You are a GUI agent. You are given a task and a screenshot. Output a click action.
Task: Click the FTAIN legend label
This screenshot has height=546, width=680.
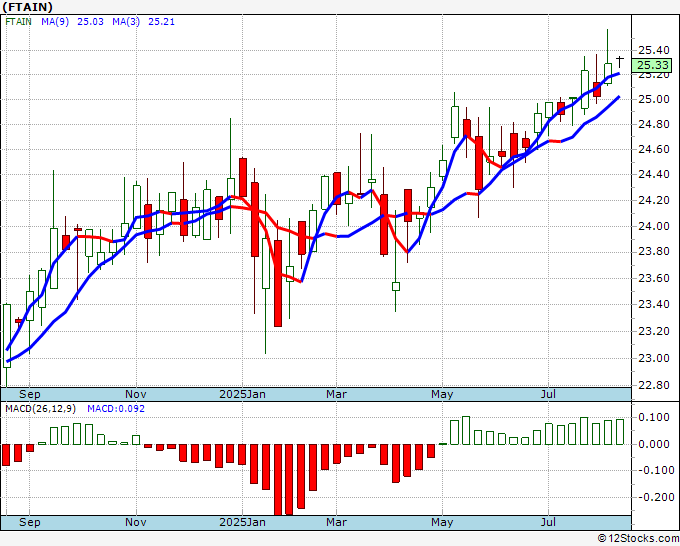coord(18,21)
